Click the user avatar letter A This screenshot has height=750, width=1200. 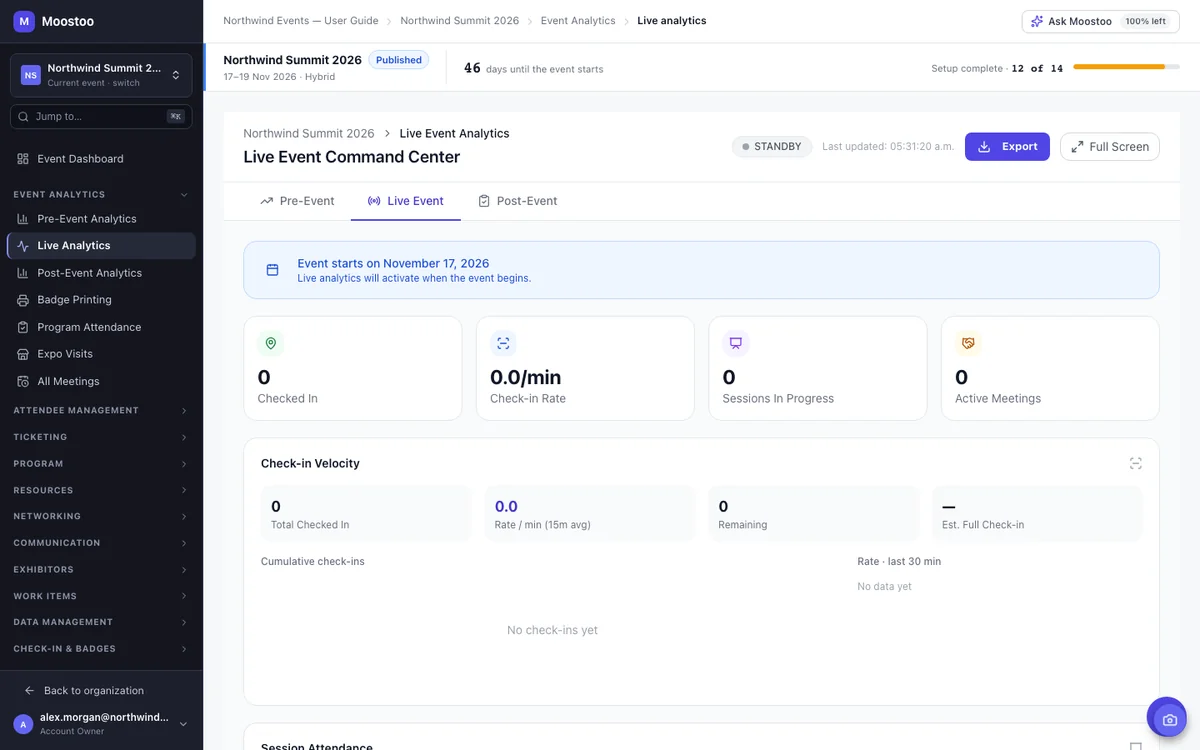(x=23, y=724)
